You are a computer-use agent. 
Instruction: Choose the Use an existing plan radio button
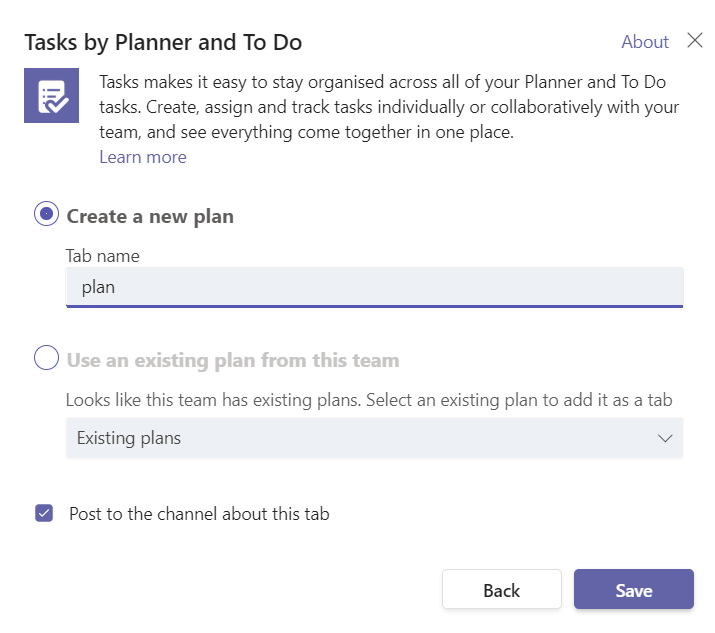click(x=47, y=358)
